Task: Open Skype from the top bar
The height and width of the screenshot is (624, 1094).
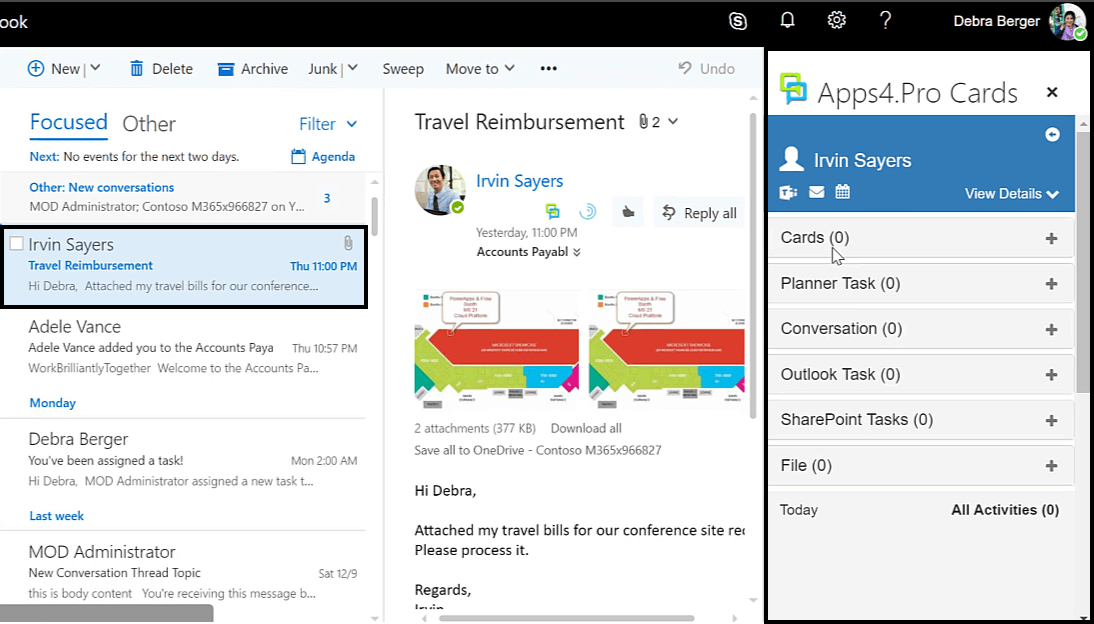Action: coord(737,21)
